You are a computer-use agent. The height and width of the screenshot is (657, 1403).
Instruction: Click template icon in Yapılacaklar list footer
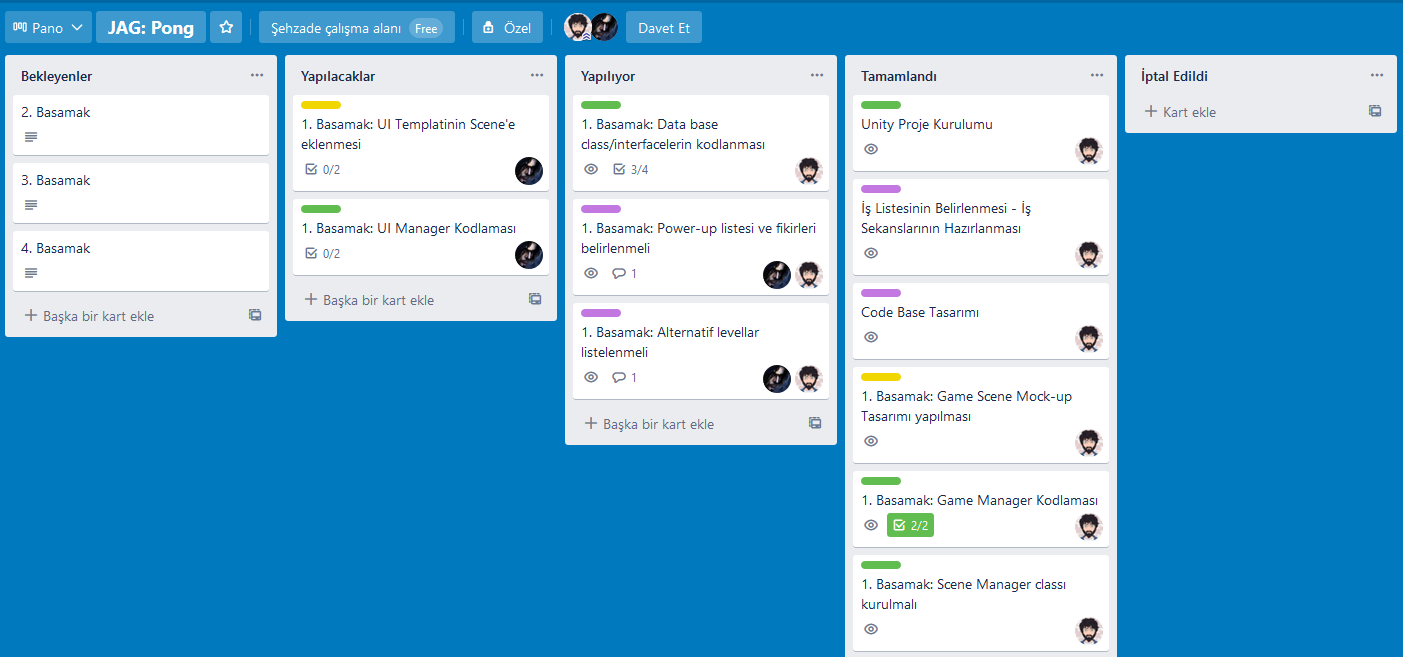[535, 299]
